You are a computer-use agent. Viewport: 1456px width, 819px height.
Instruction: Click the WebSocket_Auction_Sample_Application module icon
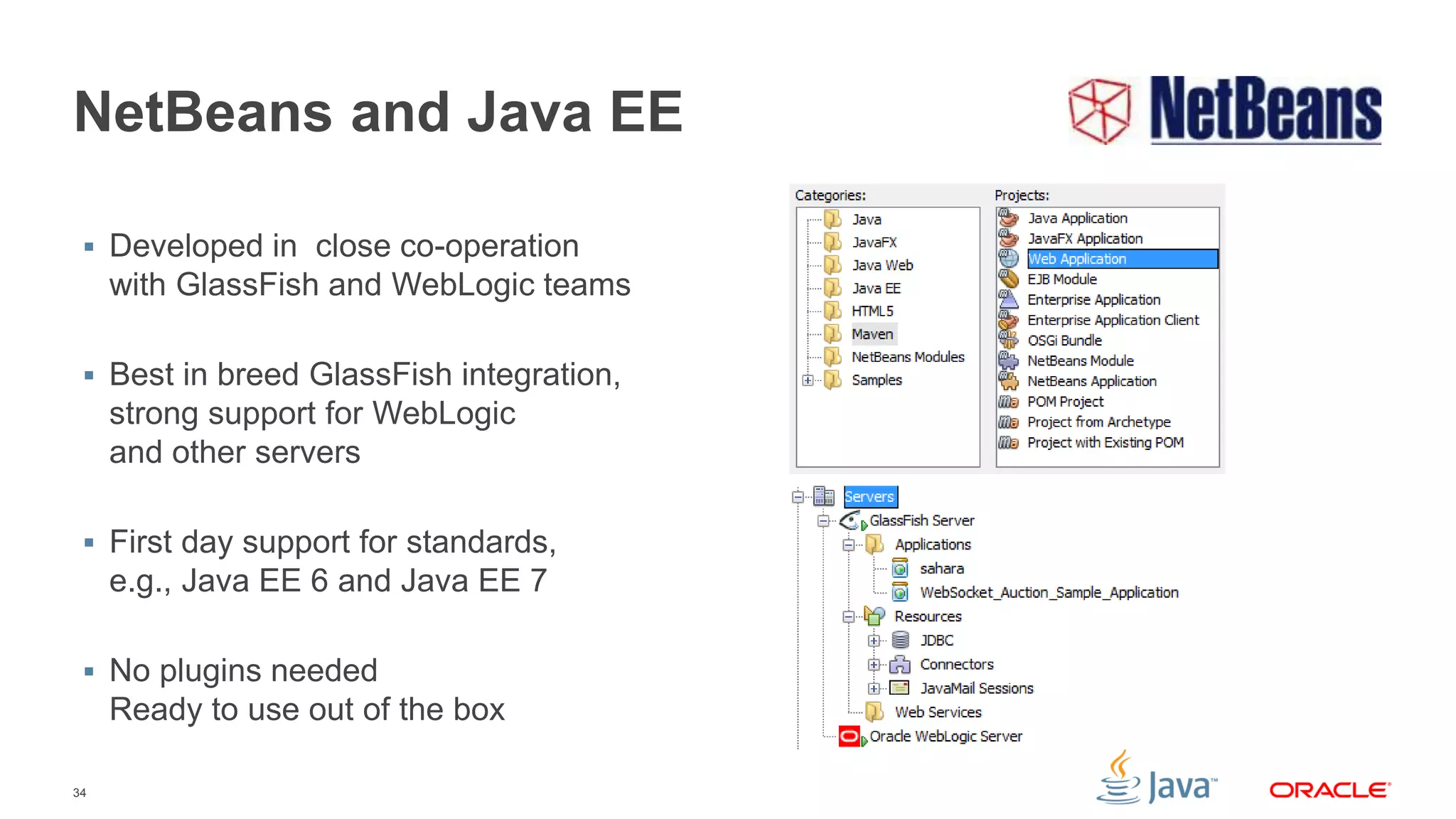click(x=900, y=592)
